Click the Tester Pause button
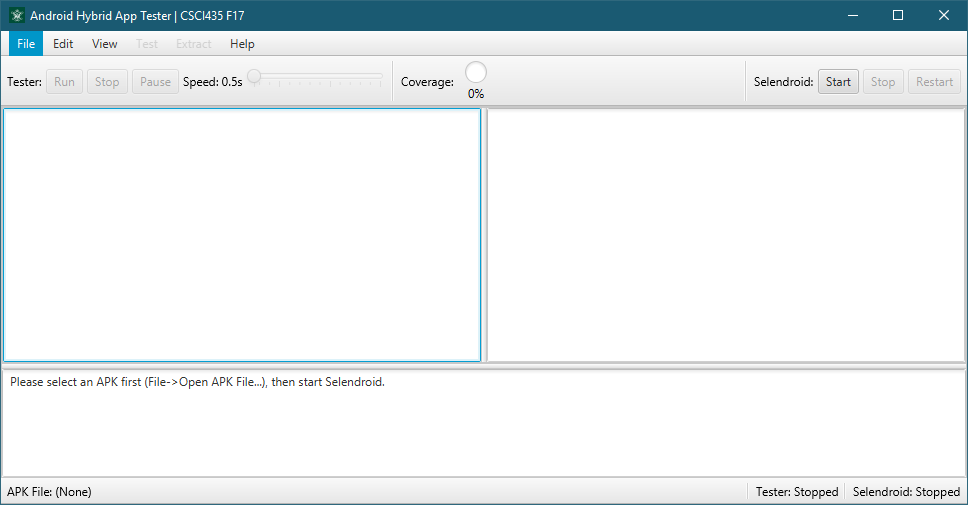 click(155, 81)
